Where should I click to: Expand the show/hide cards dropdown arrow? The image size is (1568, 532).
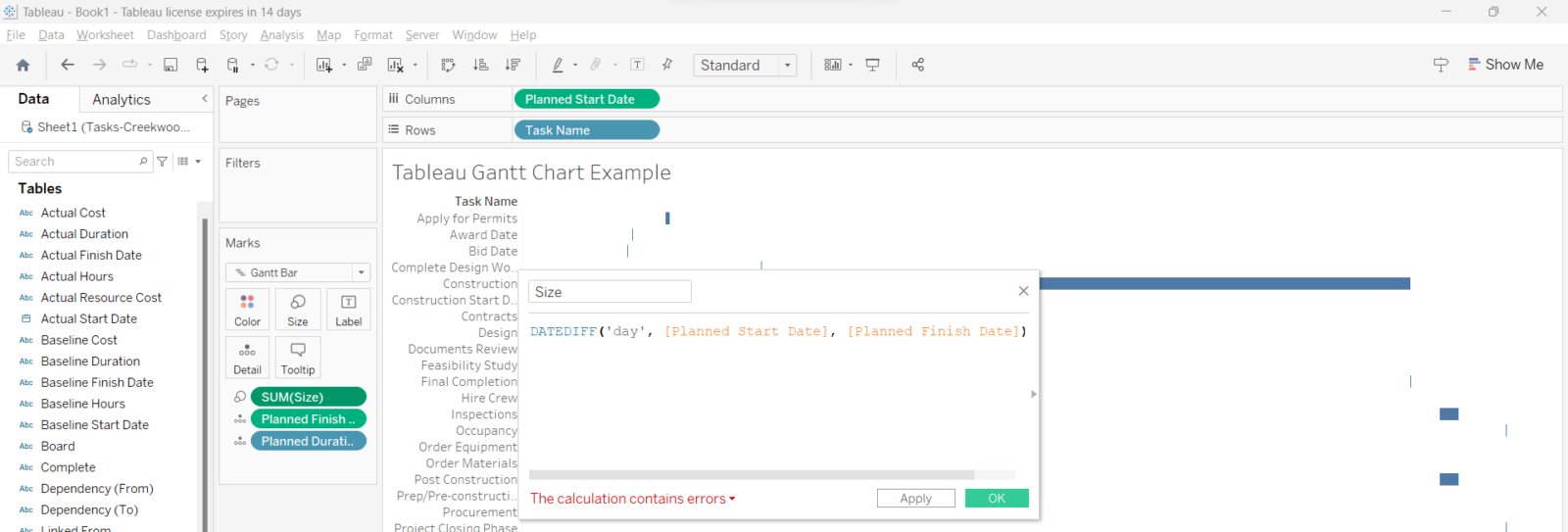point(851,66)
